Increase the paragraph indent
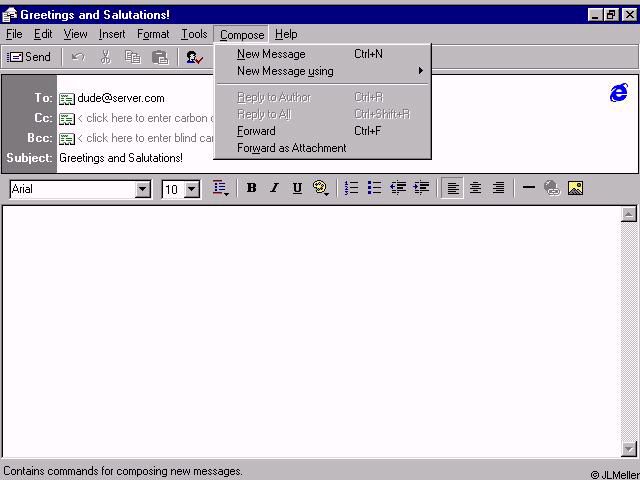This screenshot has height=480, width=640. [421, 188]
